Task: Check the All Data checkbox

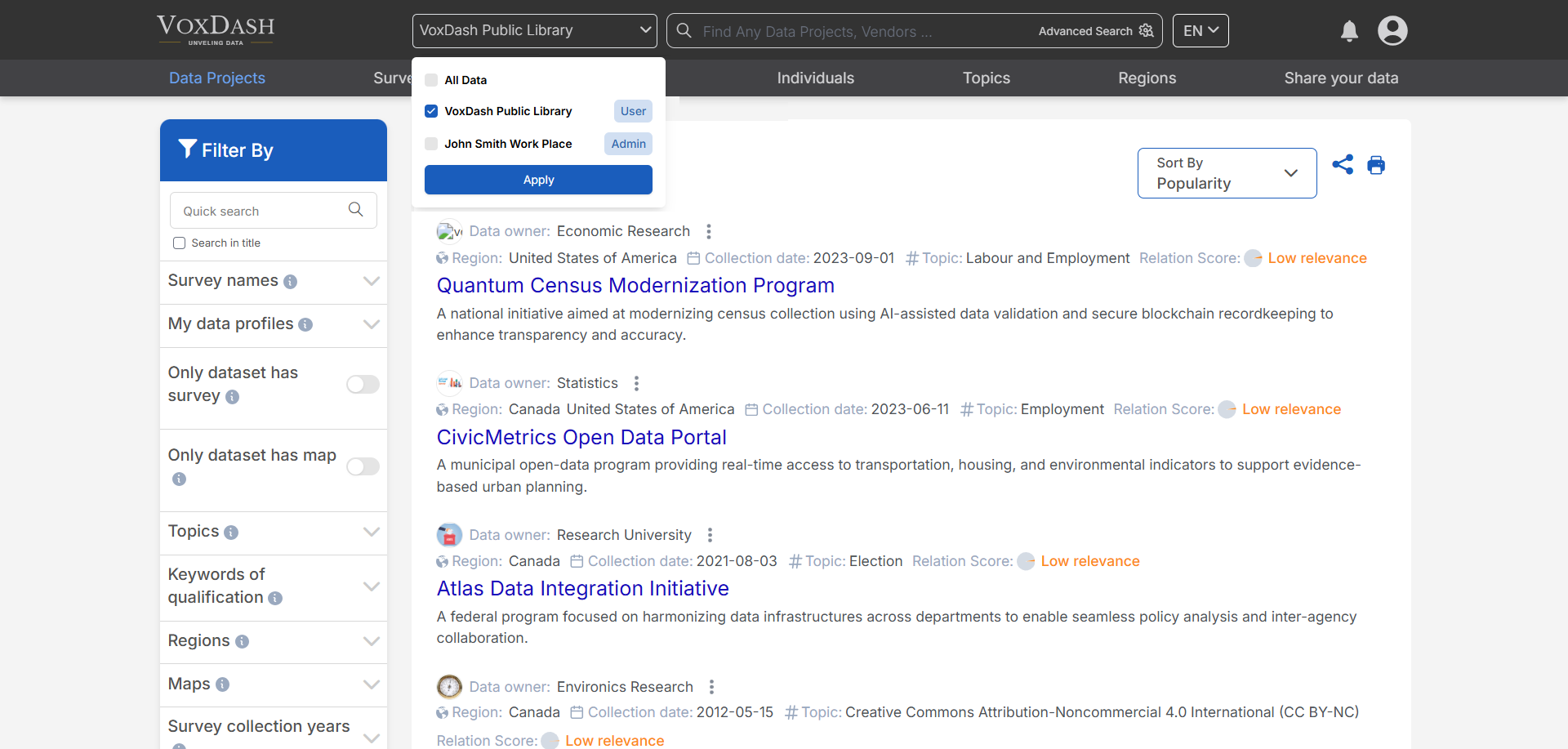Action: (x=431, y=80)
